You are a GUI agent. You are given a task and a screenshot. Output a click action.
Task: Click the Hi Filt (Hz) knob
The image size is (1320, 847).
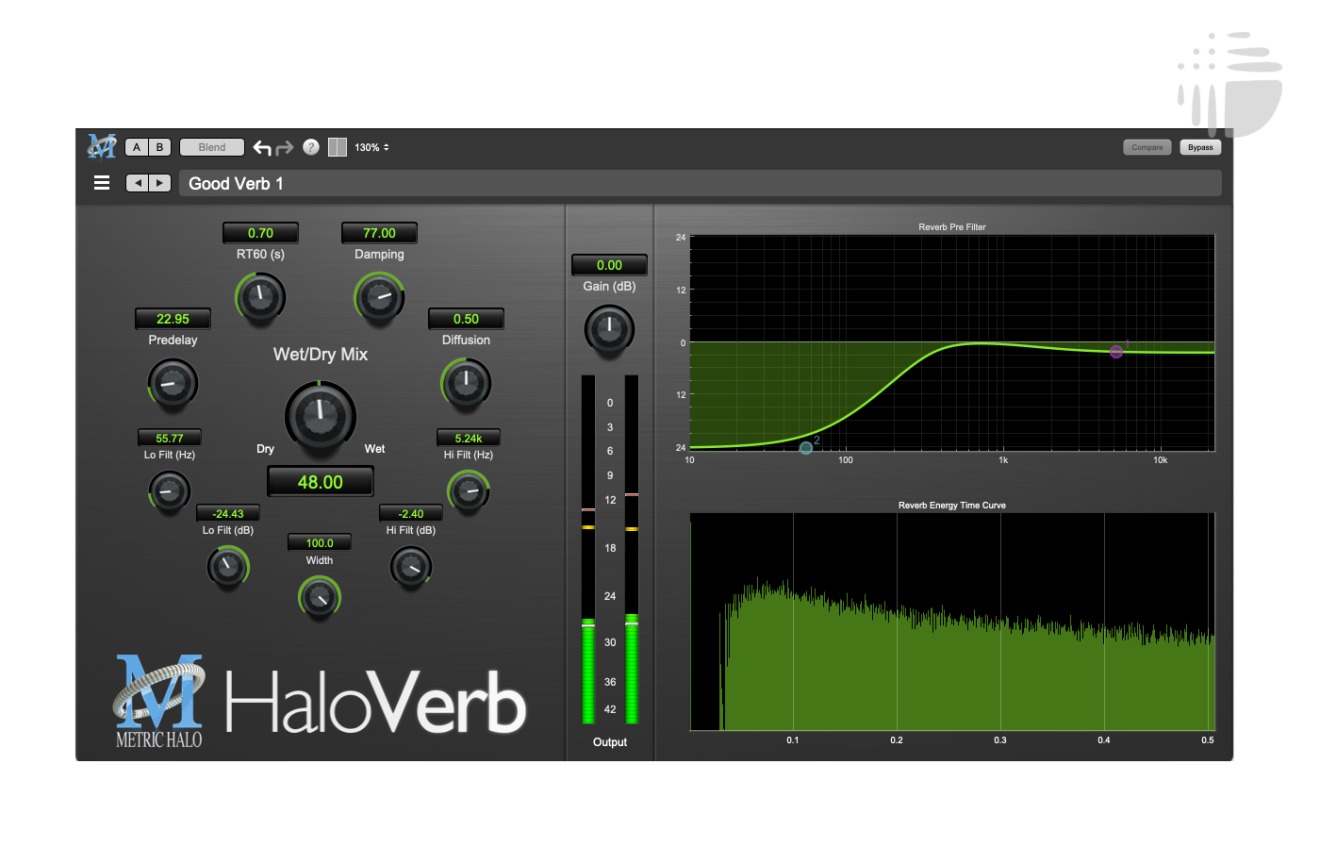pos(468,490)
